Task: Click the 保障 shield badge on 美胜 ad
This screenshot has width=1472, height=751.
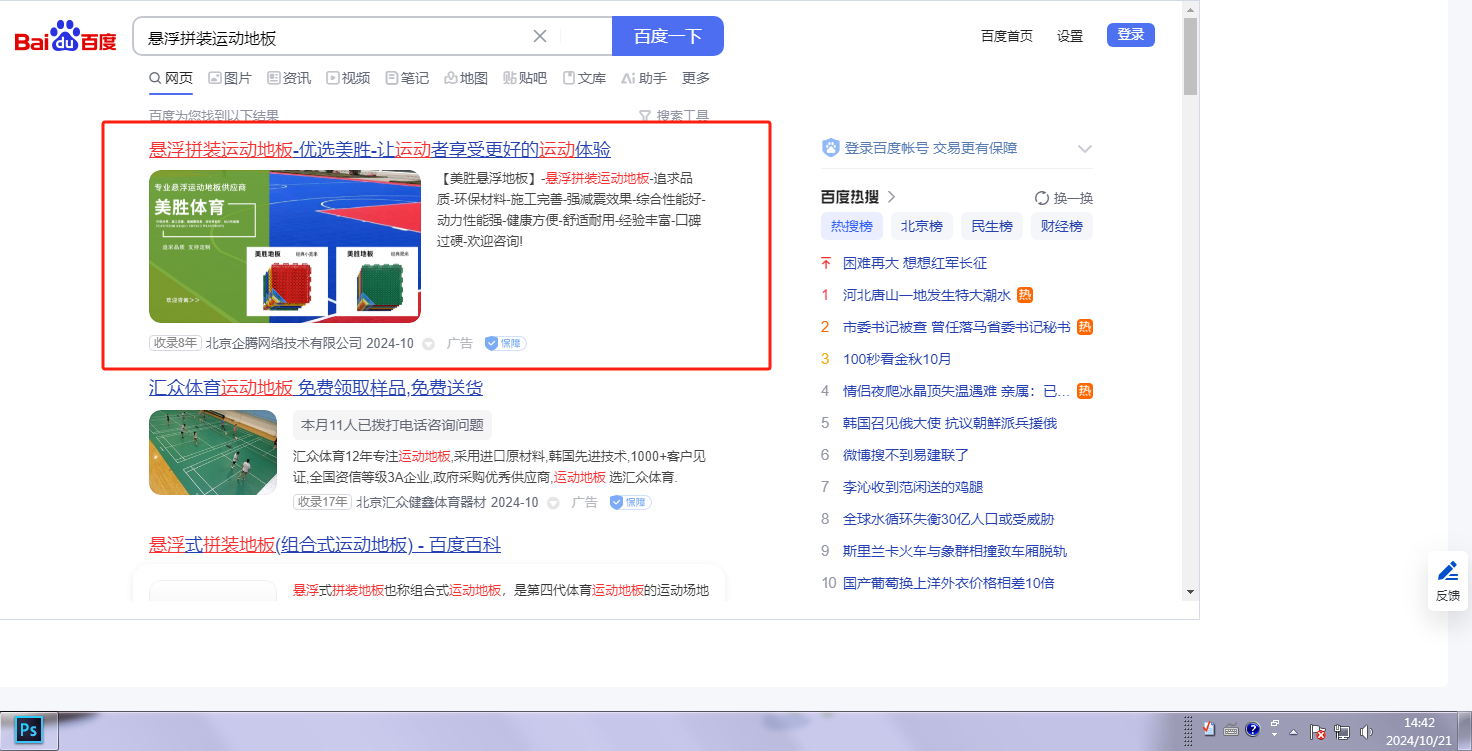Action: (x=506, y=343)
